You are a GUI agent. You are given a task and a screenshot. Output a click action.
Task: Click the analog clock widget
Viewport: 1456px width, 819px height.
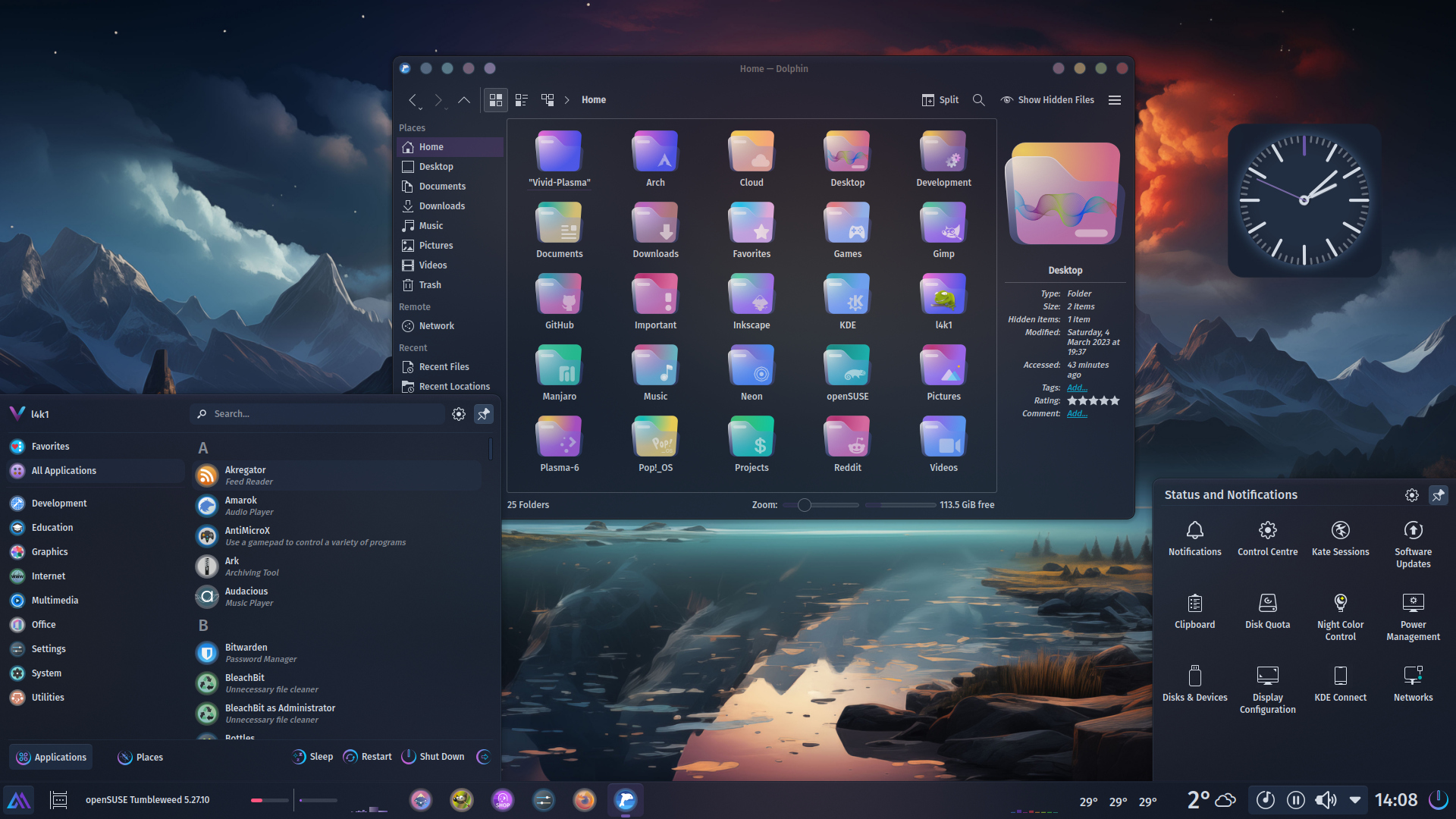1304,200
